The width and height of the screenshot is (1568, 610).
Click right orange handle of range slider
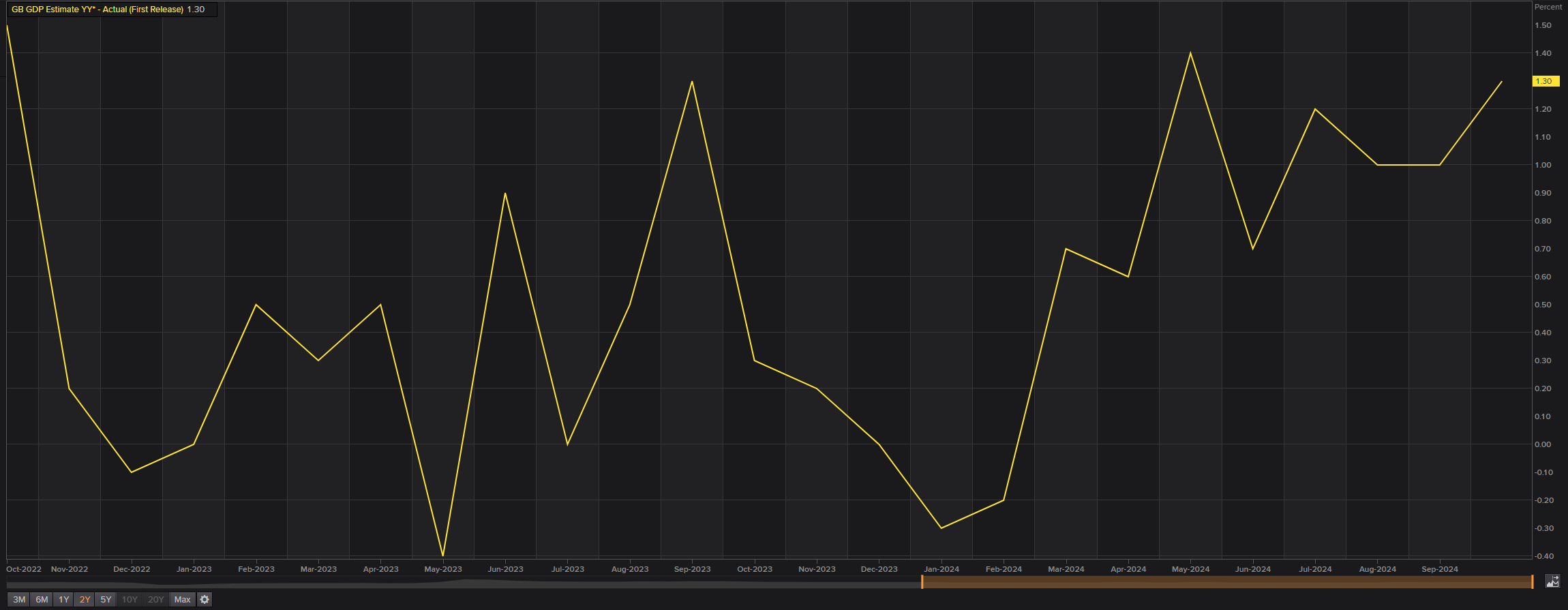pos(1532,582)
